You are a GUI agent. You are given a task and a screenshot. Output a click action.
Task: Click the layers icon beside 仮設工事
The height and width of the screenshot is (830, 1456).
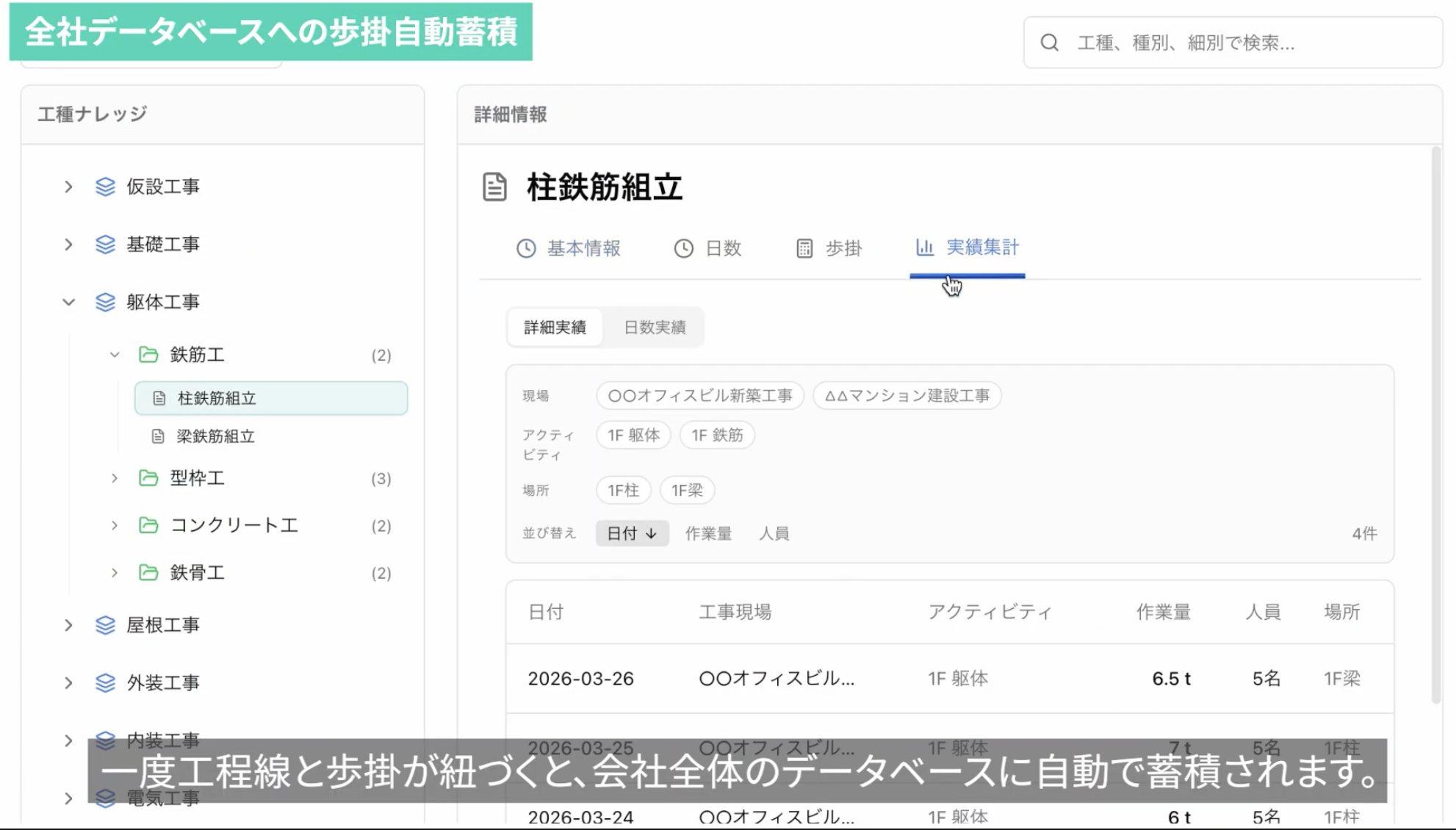(x=106, y=187)
